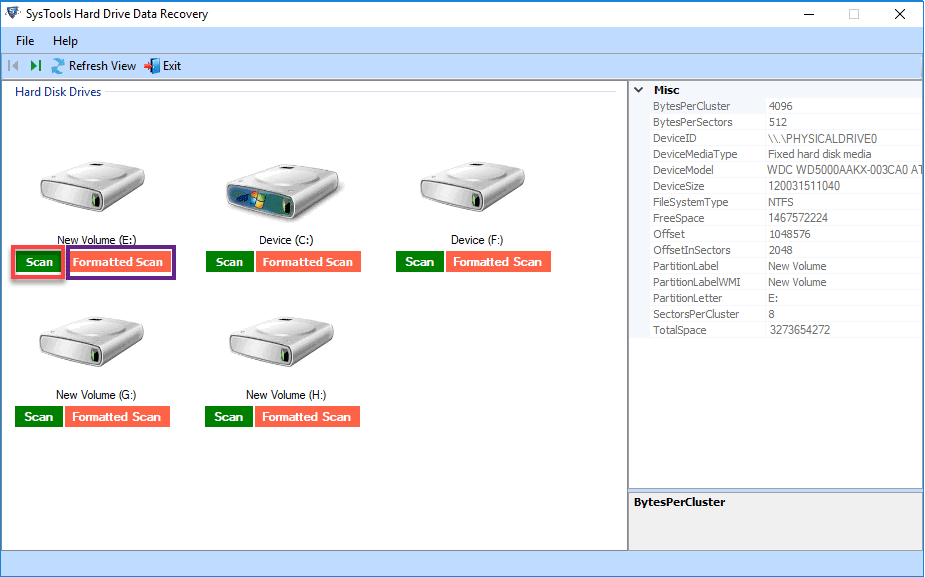
Task: Run Formatted Scan on Device (C:)
Action: (x=308, y=261)
